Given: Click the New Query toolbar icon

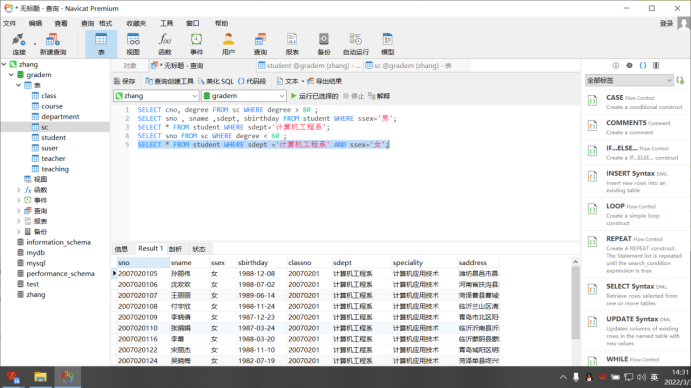Looking at the screenshot, I should tap(53, 44).
